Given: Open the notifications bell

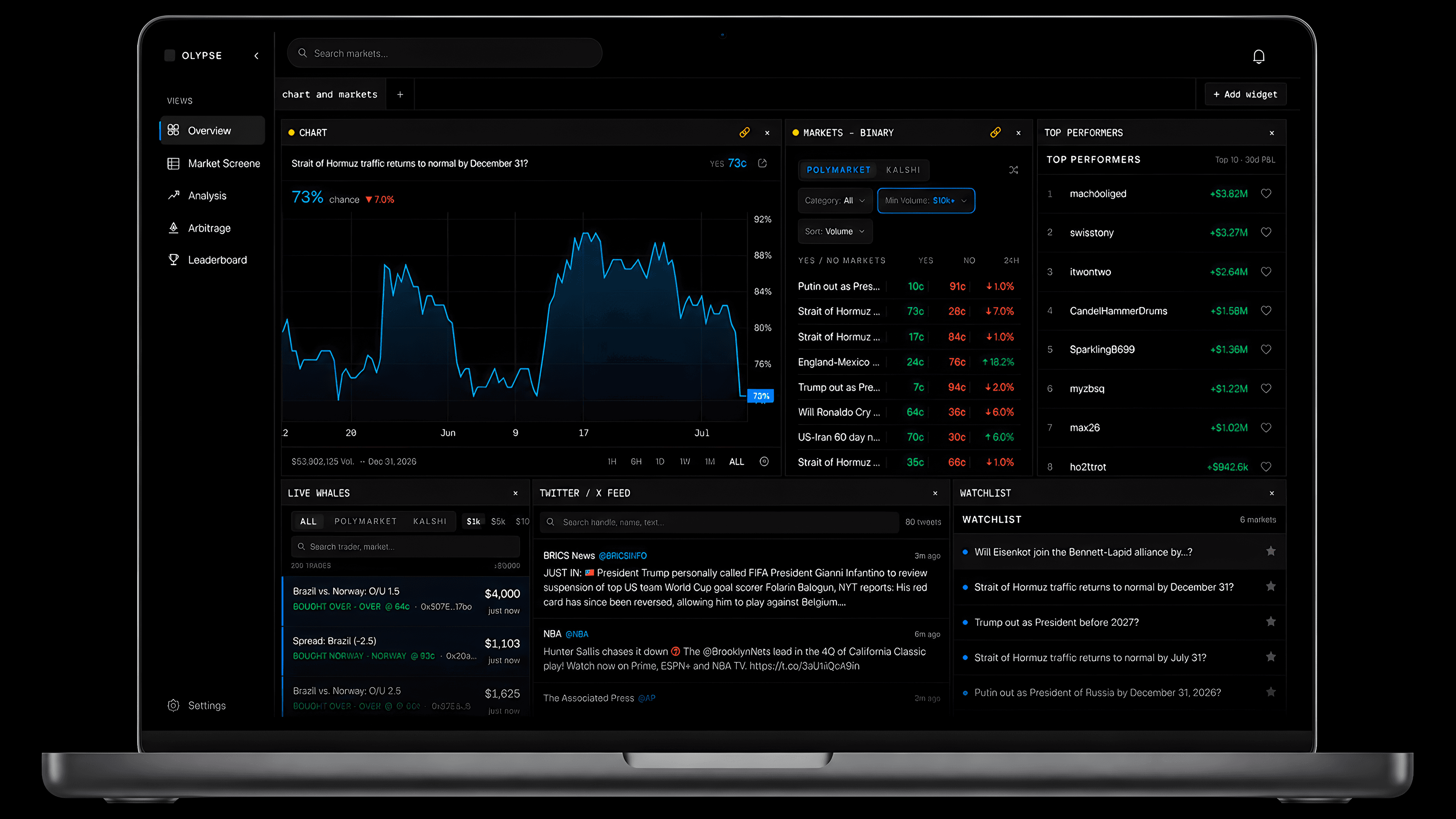Looking at the screenshot, I should point(1258,56).
